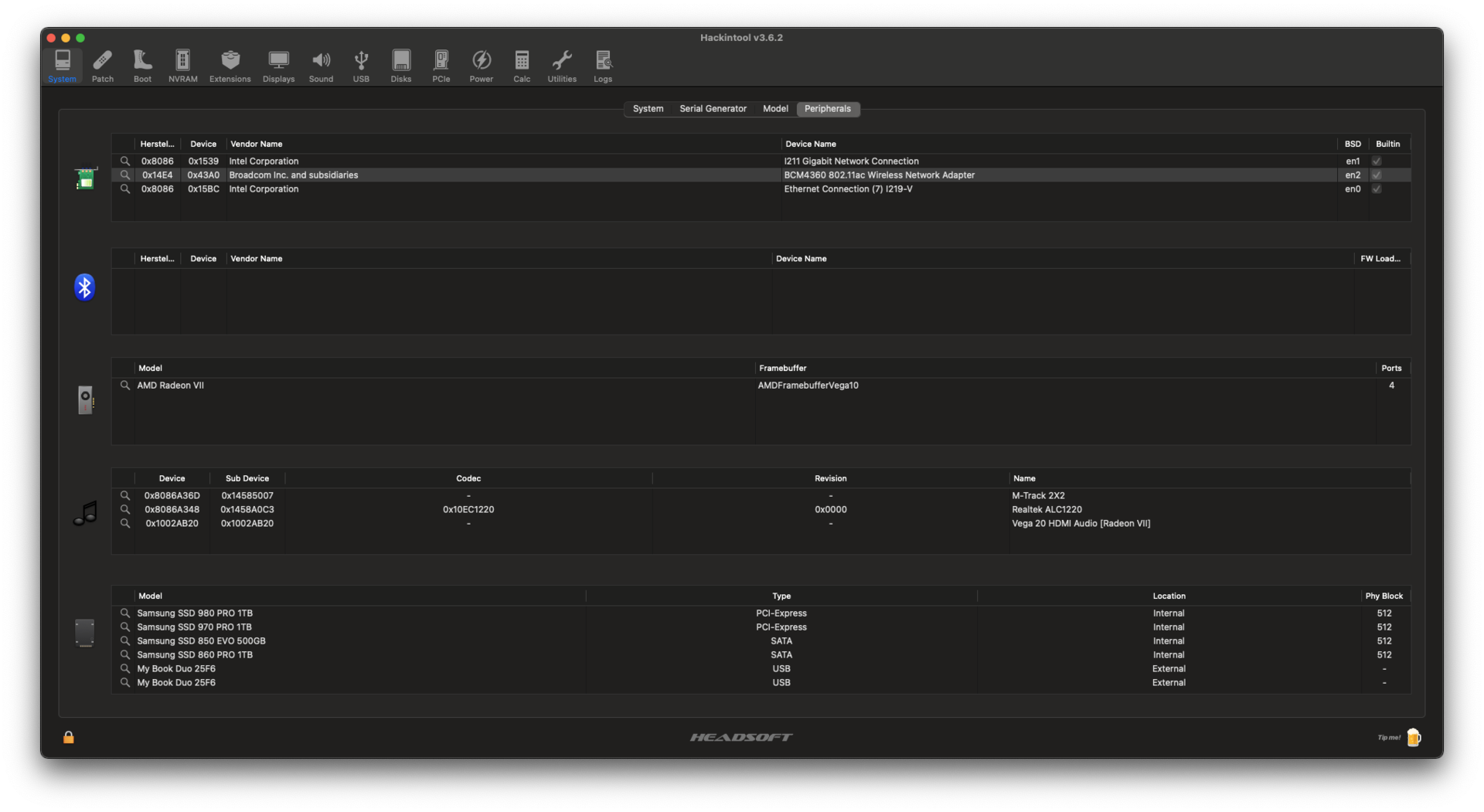This screenshot has height=812, width=1484.
Task: Search the Realtek ALC1220 audio row
Action: point(124,510)
